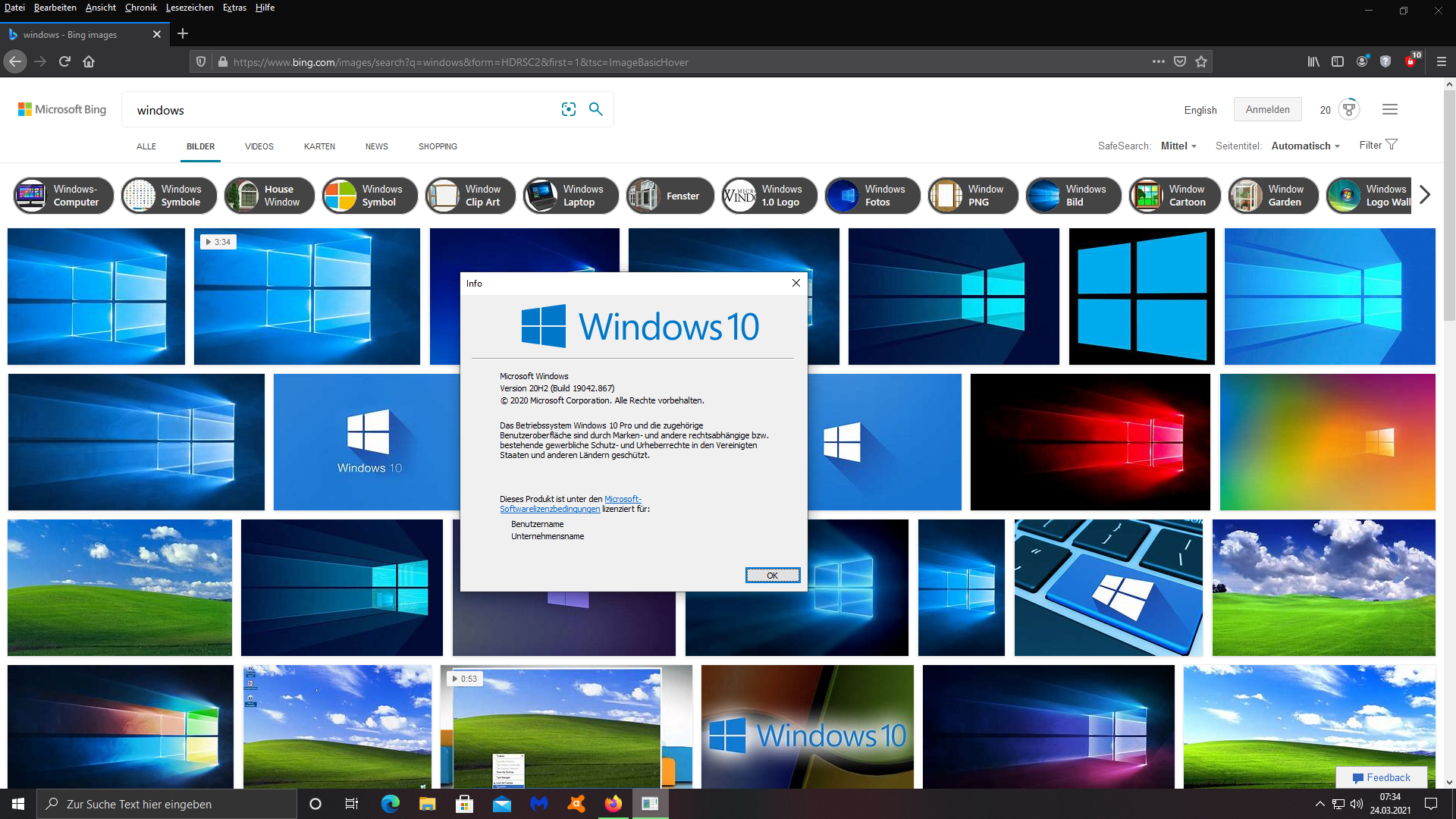
Task: Open the Filter toggle on Bing images
Action: click(1378, 145)
